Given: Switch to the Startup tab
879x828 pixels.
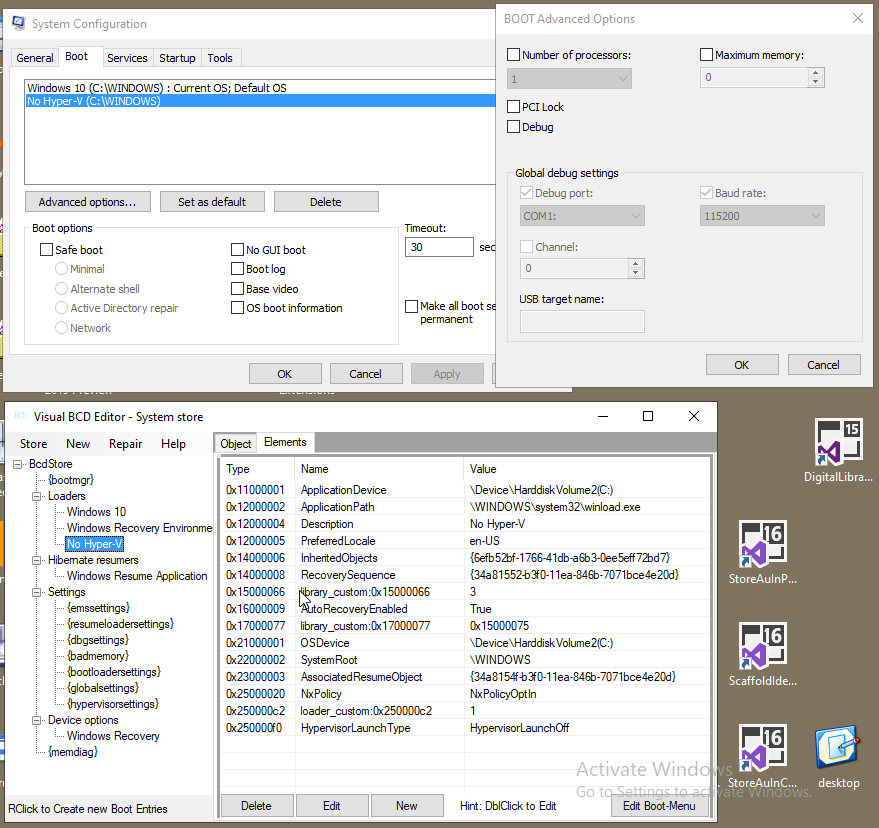Looking at the screenshot, I should pos(177,58).
